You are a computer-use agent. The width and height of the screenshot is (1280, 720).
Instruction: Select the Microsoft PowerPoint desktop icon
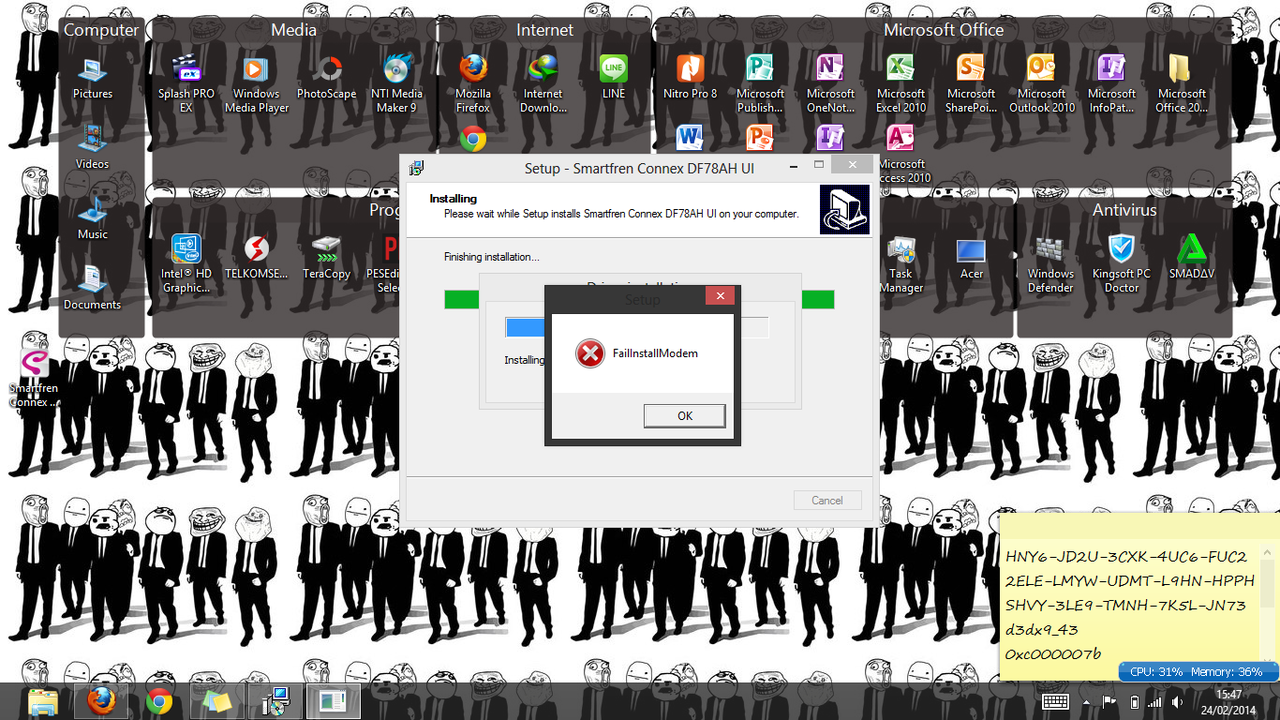tap(760, 137)
